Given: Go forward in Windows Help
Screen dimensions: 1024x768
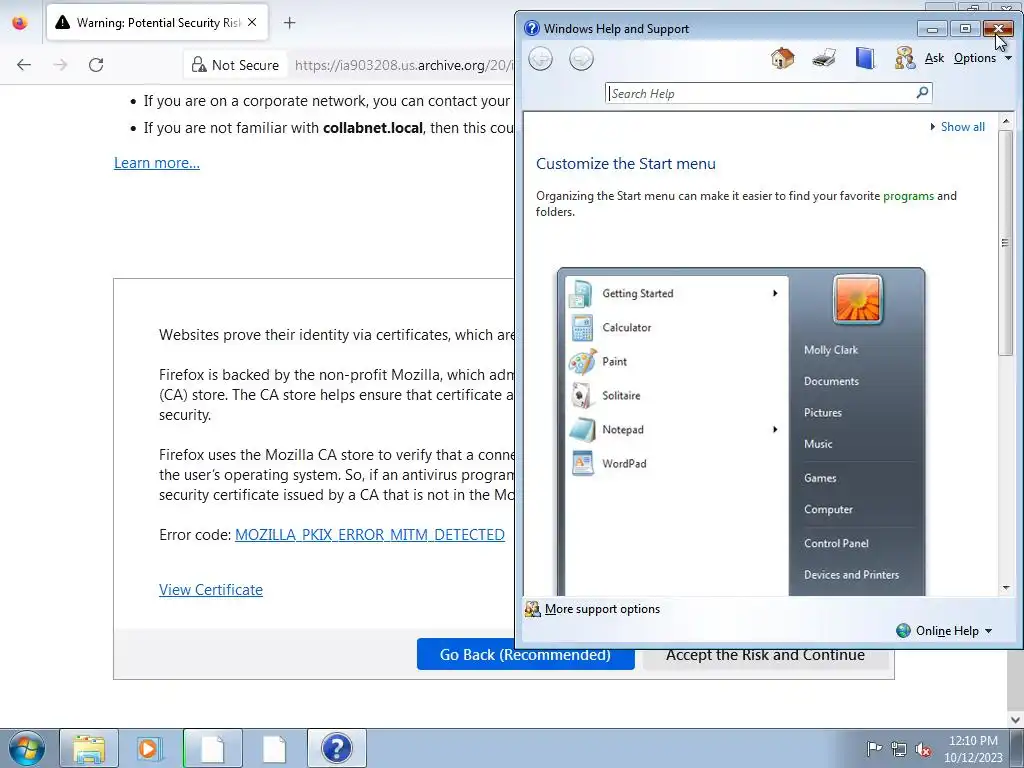Looking at the screenshot, I should coord(581,59).
